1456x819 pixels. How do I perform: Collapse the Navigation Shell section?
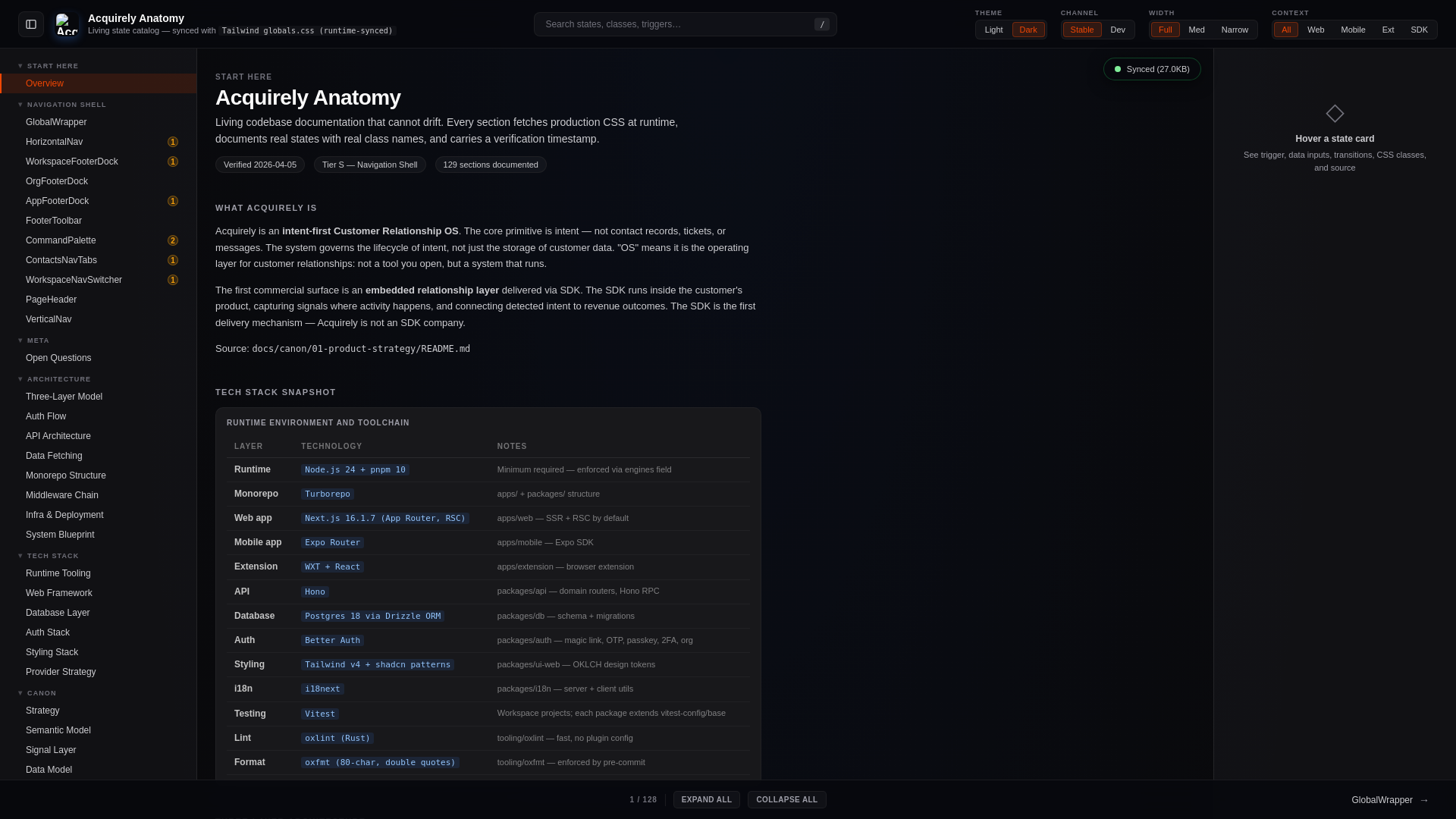click(x=62, y=105)
